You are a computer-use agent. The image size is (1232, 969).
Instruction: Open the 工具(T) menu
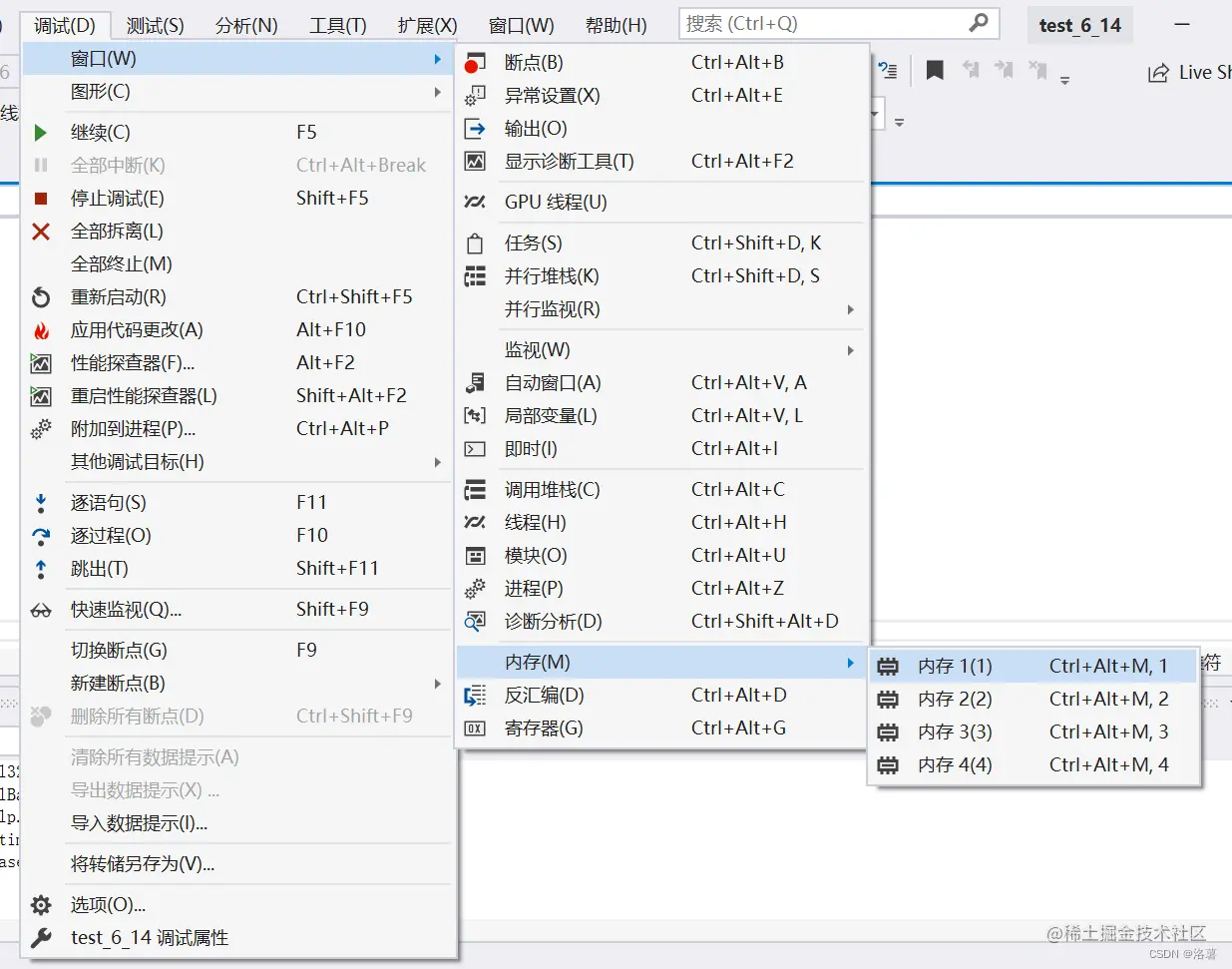(x=337, y=25)
